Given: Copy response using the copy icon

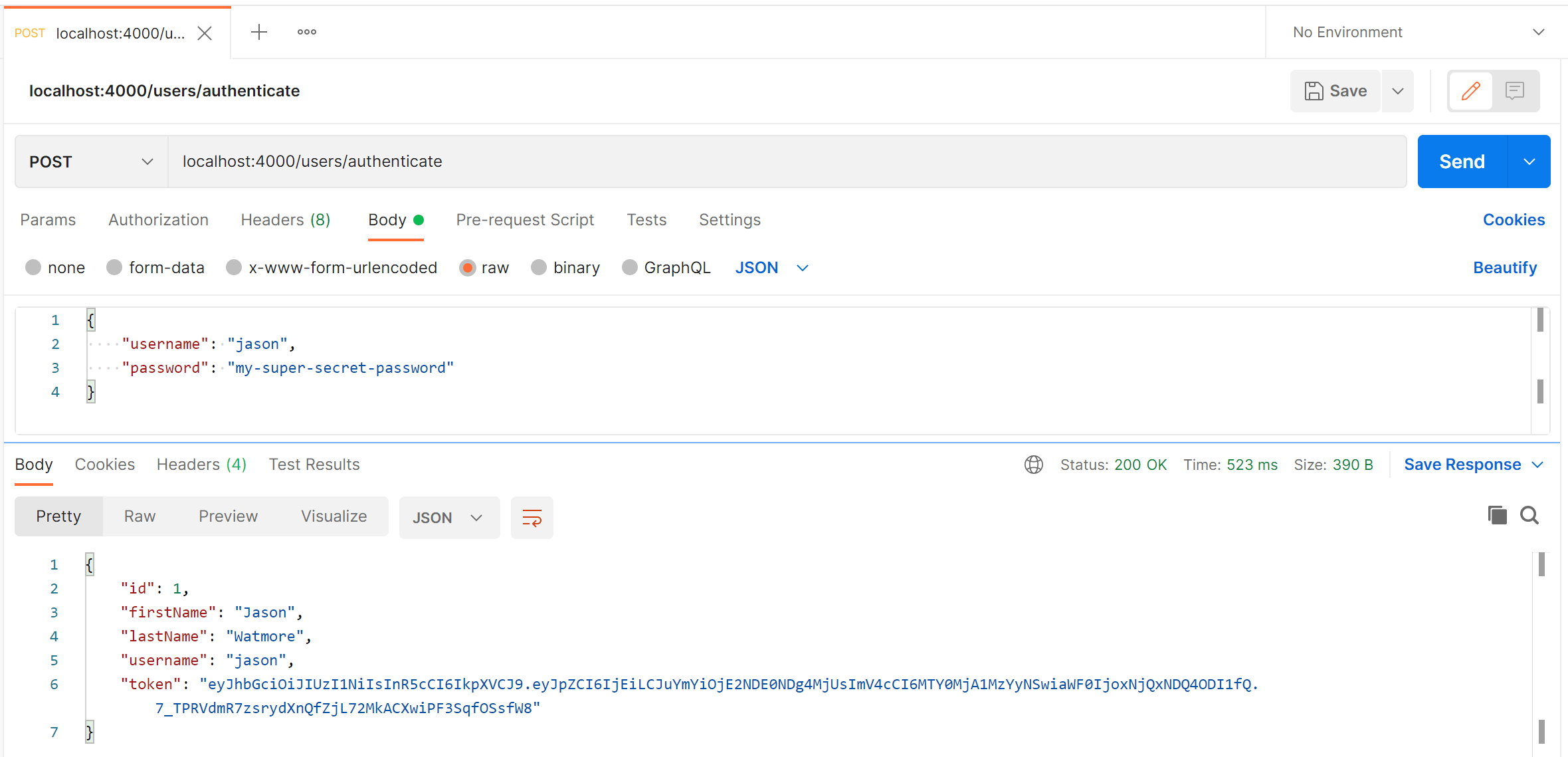Looking at the screenshot, I should [x=1497, y=515].
